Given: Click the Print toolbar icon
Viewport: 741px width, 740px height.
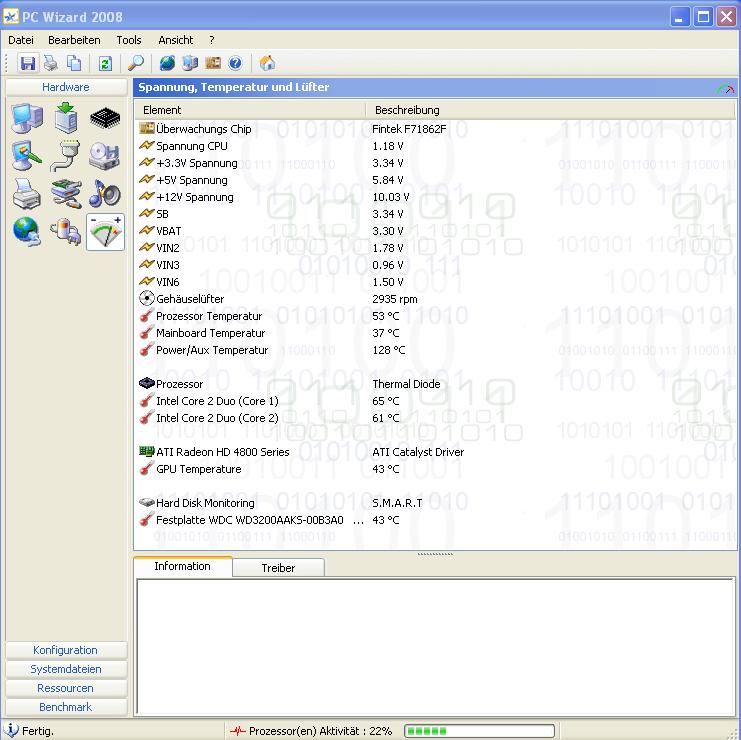Looking at the screenshot, I should click(51, 63).
